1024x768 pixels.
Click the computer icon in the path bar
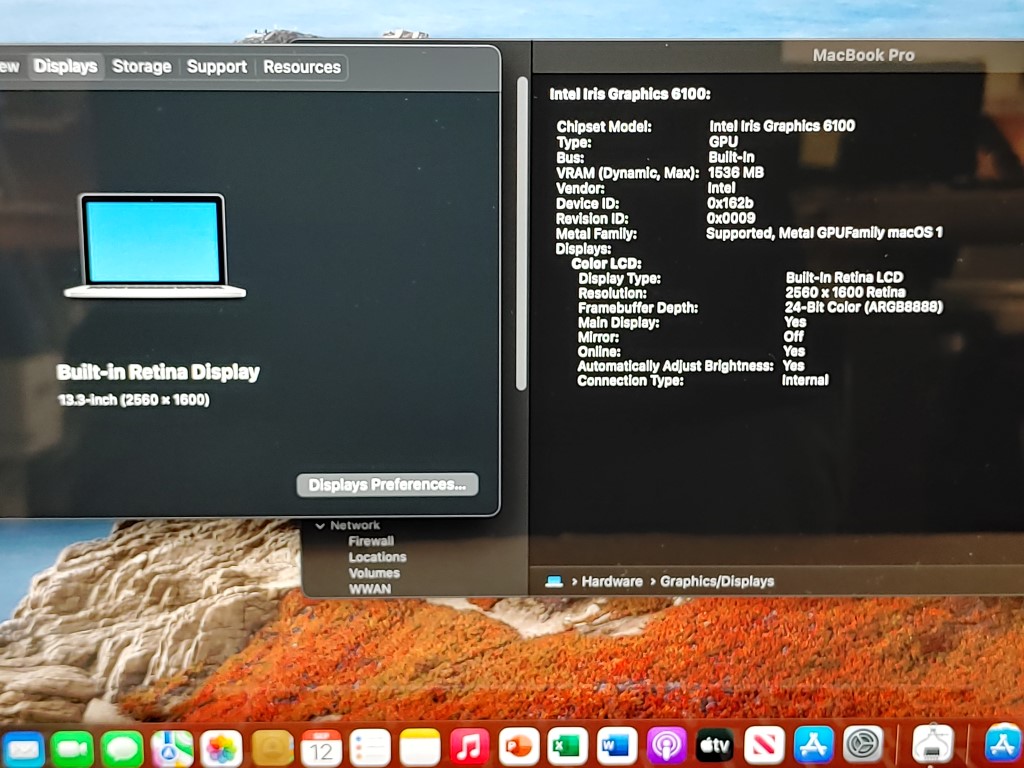coord(554,581)
